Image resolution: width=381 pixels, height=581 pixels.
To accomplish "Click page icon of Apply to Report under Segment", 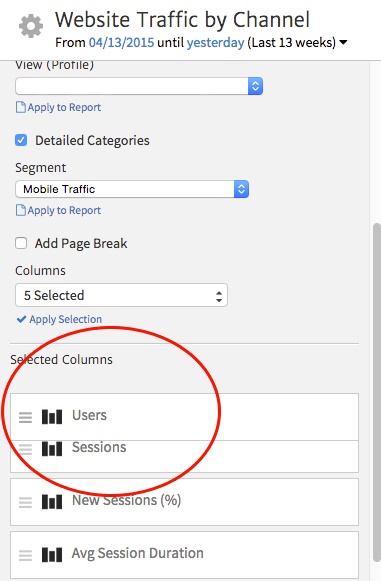I will 21,210.
